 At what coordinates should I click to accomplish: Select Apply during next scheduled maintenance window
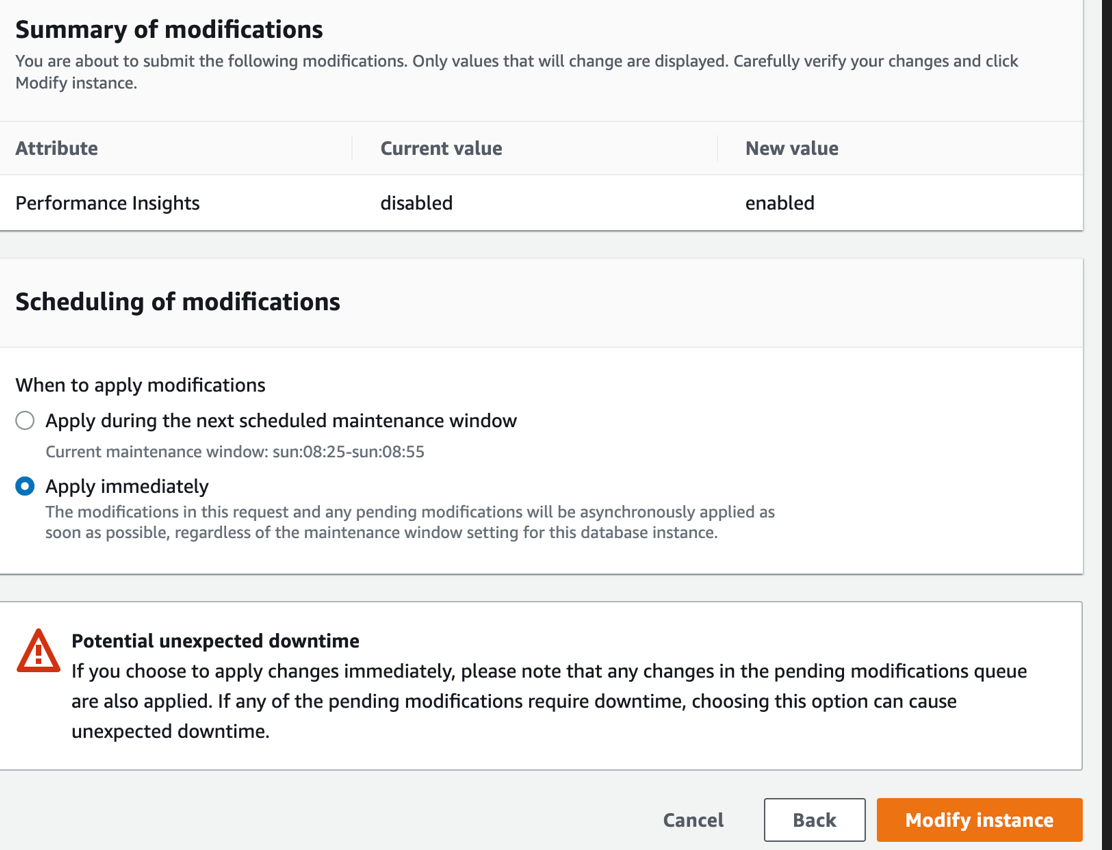pos(25,421)
